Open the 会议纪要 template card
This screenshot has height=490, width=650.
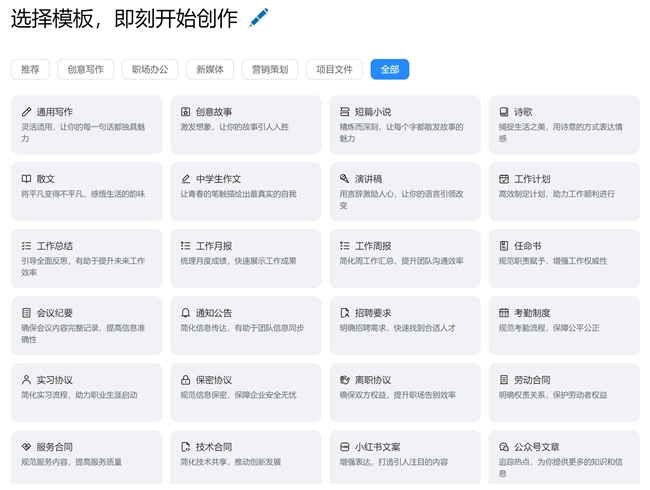click(86, 326)
